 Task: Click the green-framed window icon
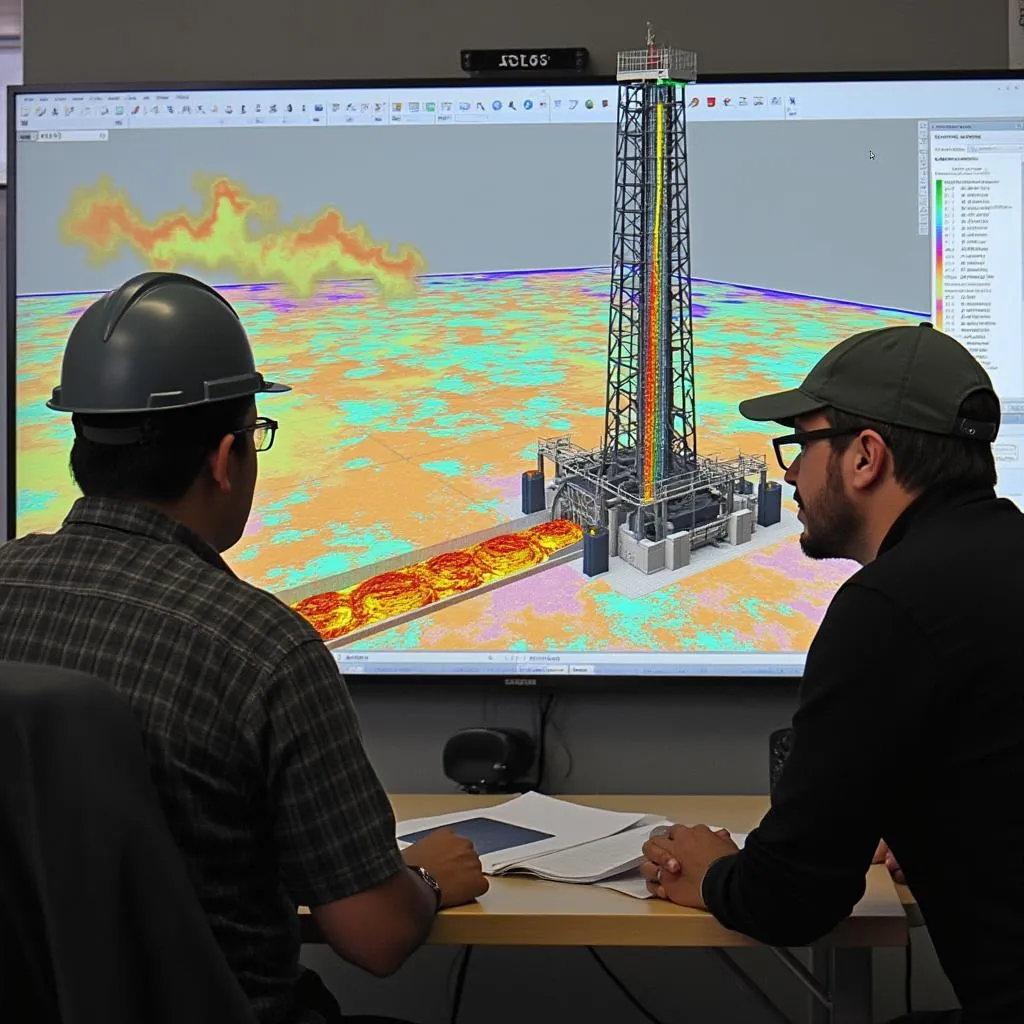tap(430, 107)
